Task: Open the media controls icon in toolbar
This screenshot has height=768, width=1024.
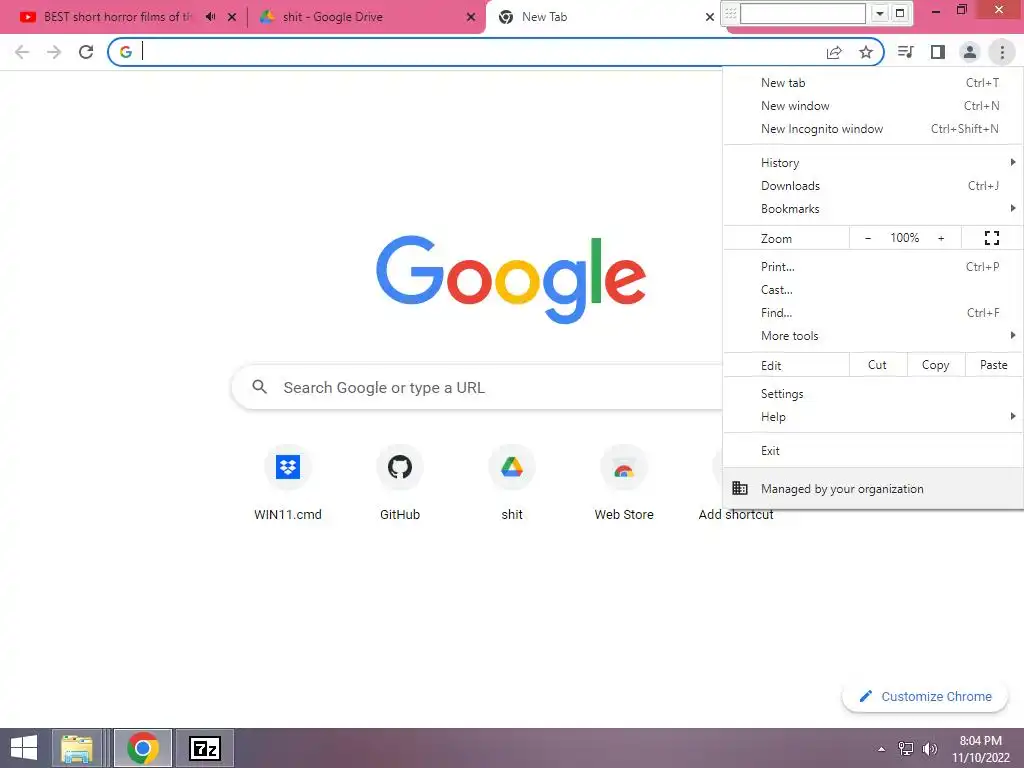Action: (905, 52)
